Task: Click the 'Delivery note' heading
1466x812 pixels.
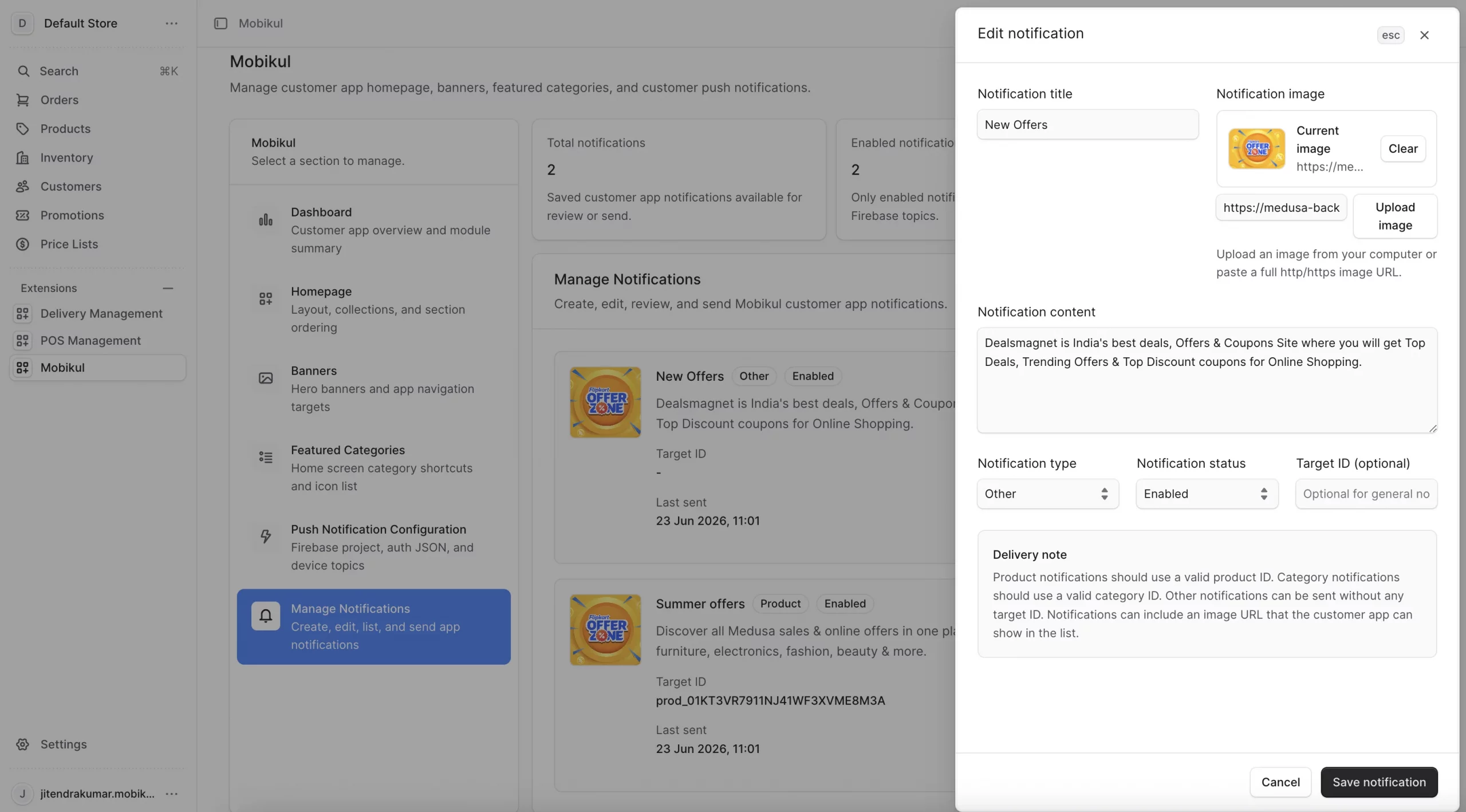Action: point(1029,554)
